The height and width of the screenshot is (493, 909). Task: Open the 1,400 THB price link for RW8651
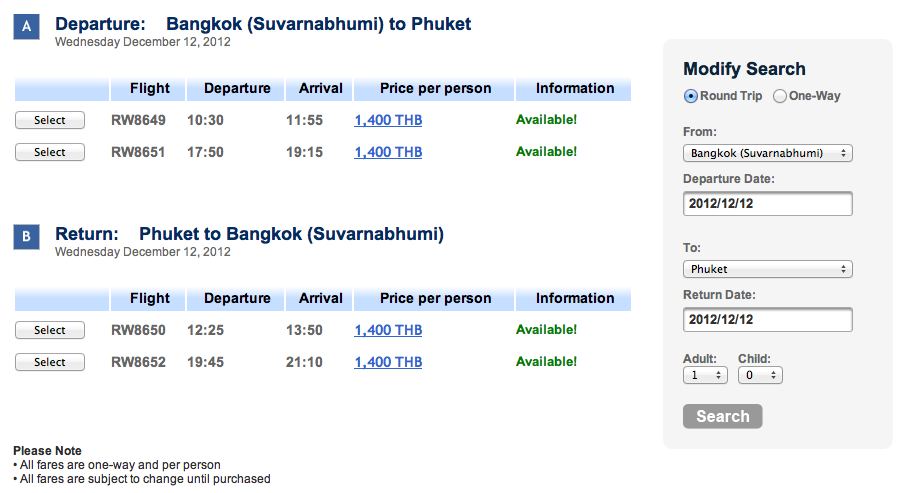tap(388, 152)
